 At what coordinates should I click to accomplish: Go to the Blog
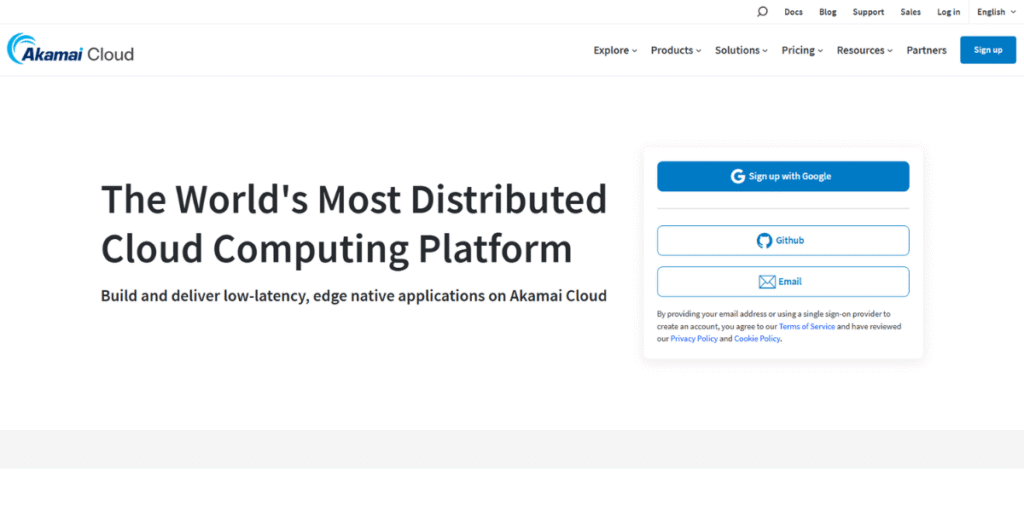(x=827, y=12)
